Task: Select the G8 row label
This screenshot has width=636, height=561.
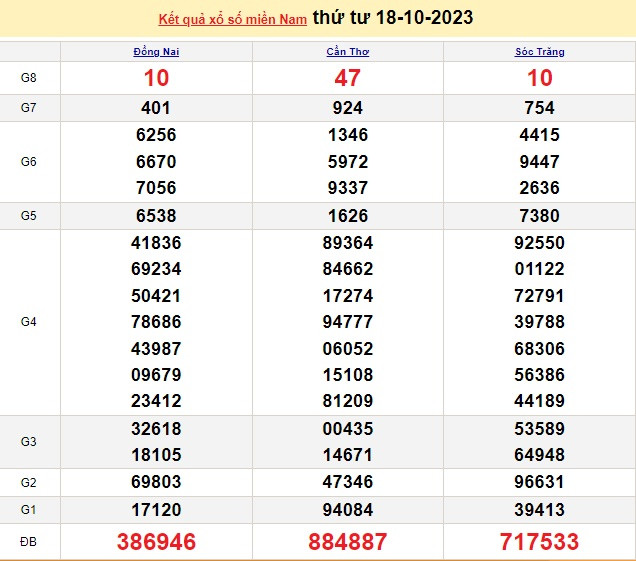Action: point(28,77)
